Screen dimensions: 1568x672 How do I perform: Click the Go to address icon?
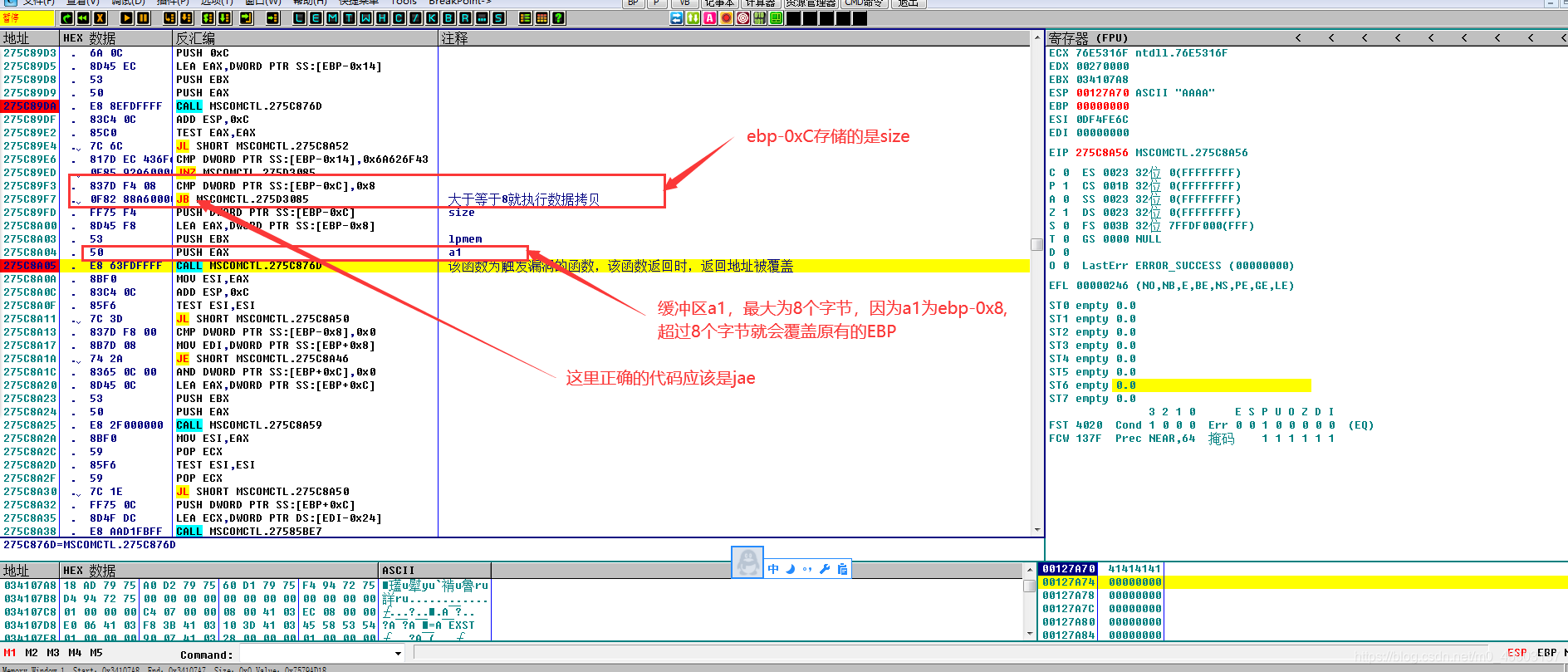click(x=272, y=18)
